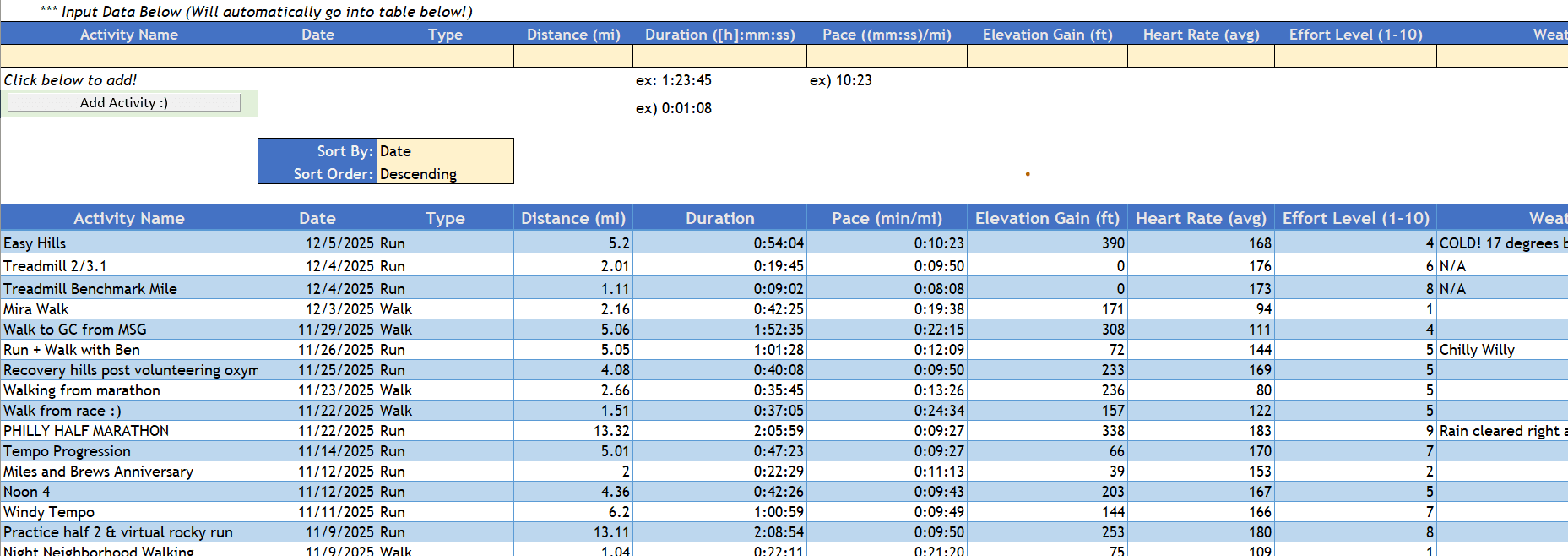Select the duration cell '1:52:35'
The image size is (1568, 556).
[719, 330]
